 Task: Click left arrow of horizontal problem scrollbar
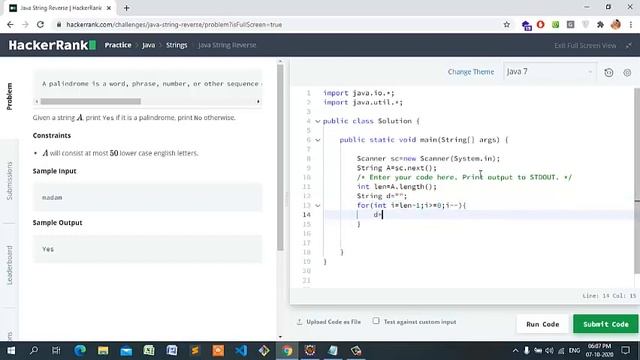(x=37, y=101)
